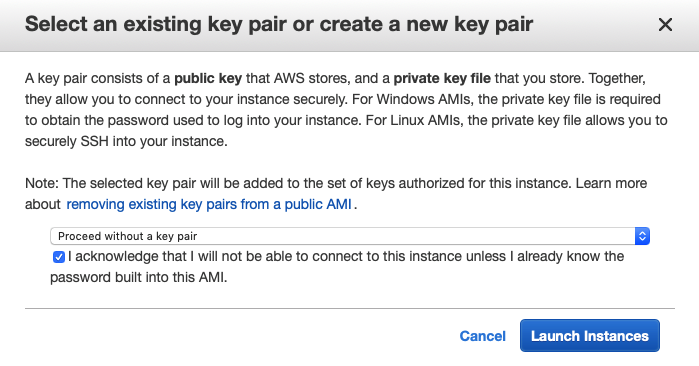Click the blue up-down arrows of the key pair selector

pos(642,236)
